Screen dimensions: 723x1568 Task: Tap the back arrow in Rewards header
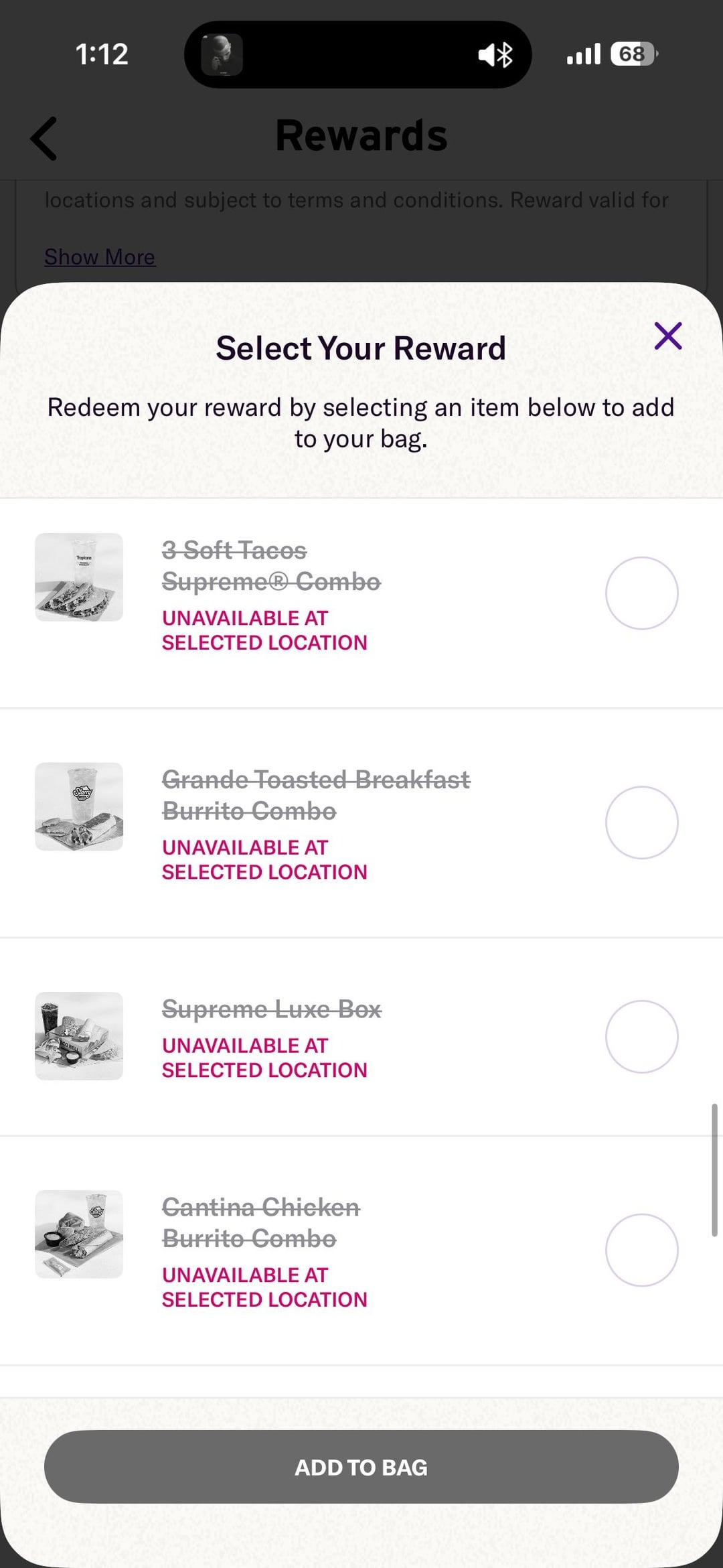pos(44,139)
